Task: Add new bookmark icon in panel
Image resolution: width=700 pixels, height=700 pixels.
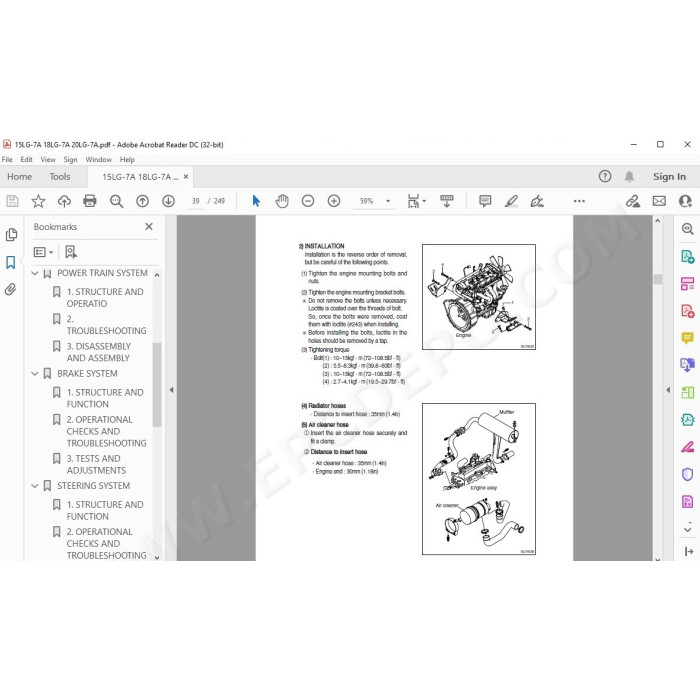Action: 71,252
